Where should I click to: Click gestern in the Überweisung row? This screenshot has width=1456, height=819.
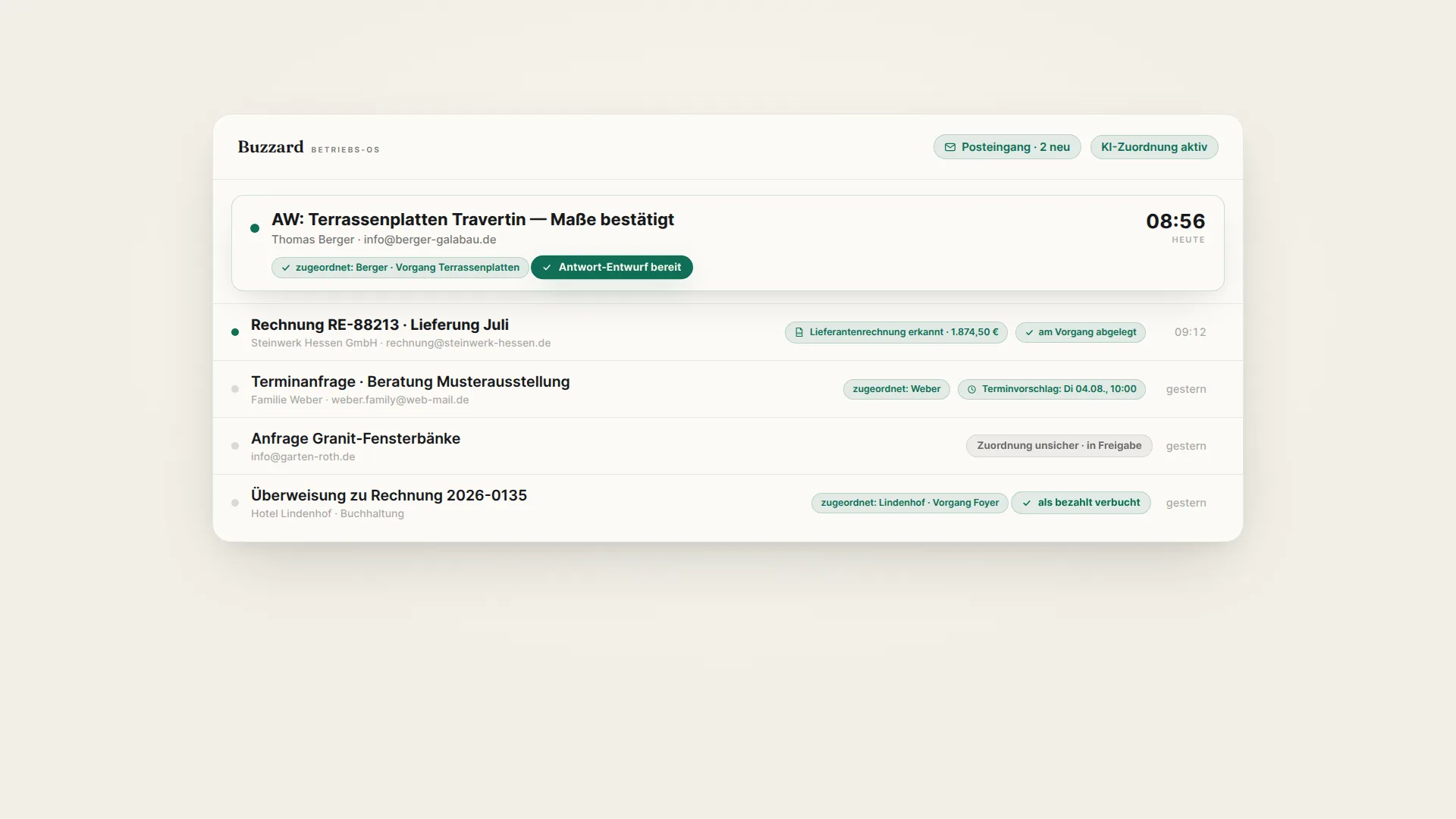pos(1186,503)
